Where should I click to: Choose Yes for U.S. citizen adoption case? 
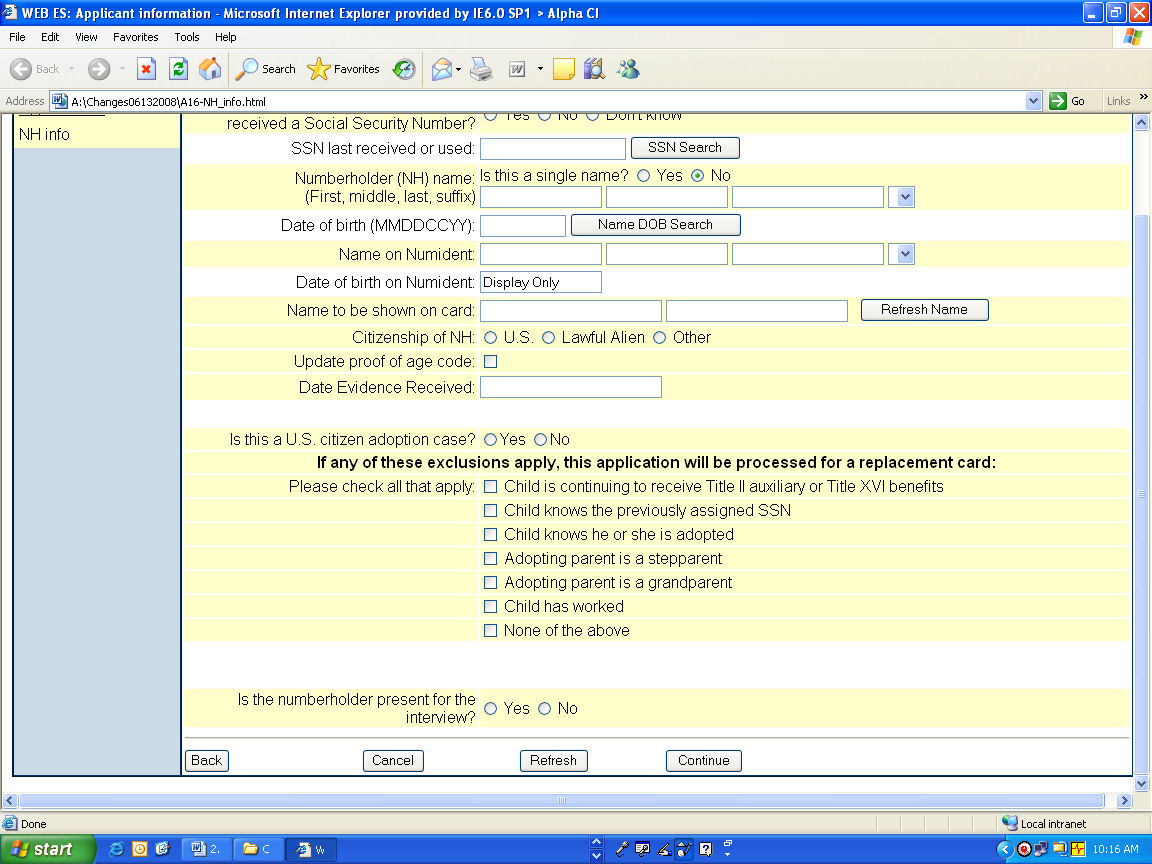click(490, 440)
